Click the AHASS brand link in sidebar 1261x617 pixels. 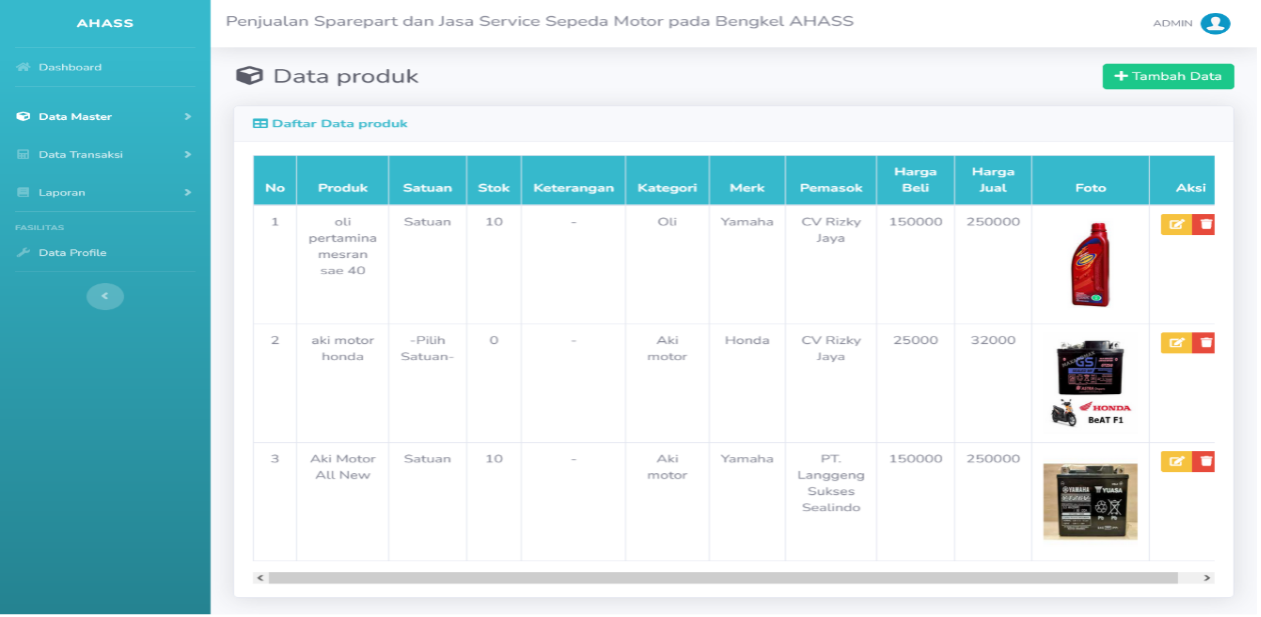click(x=105, y=23)
